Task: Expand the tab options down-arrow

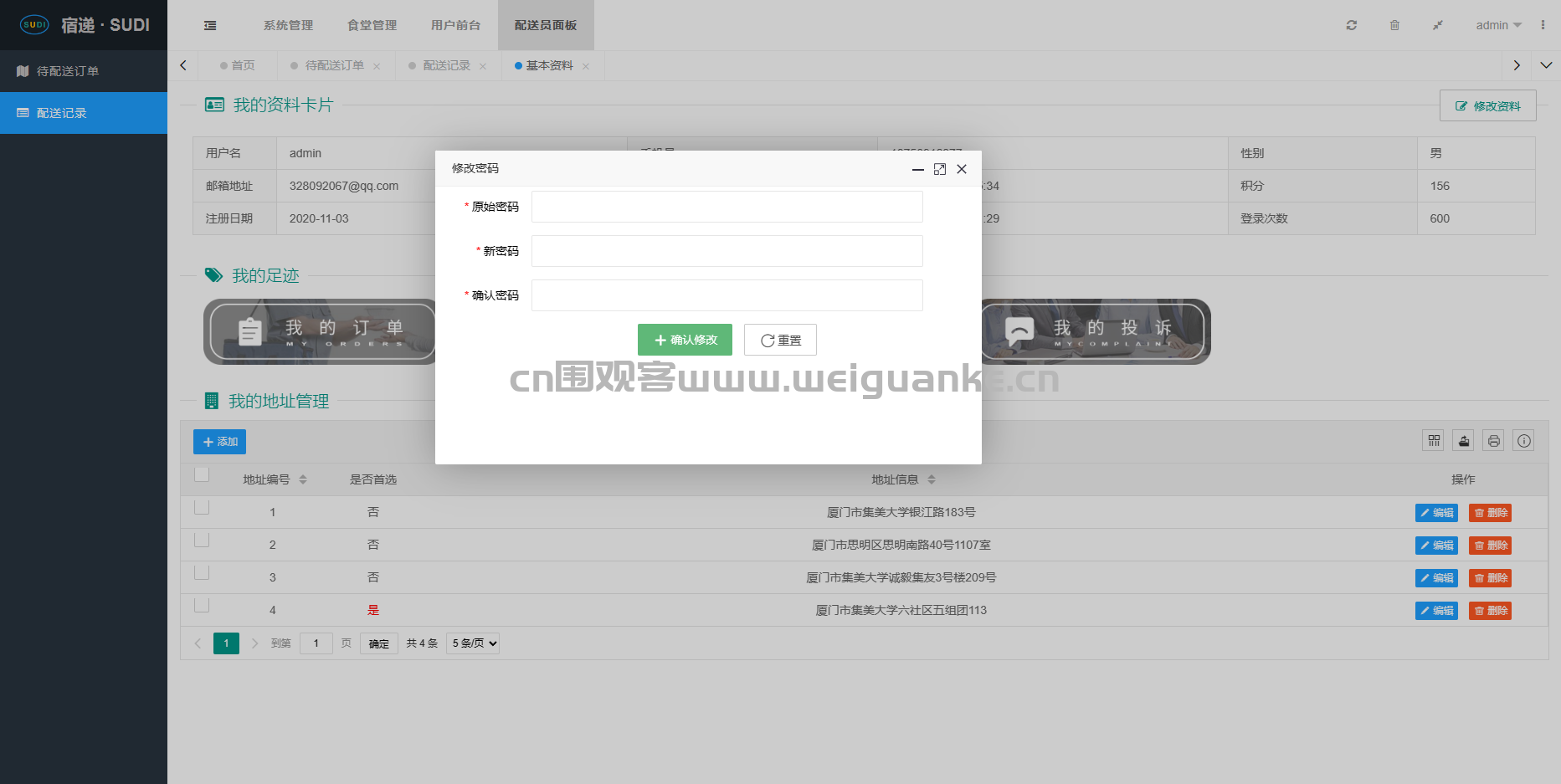Action: (1546, 65)
